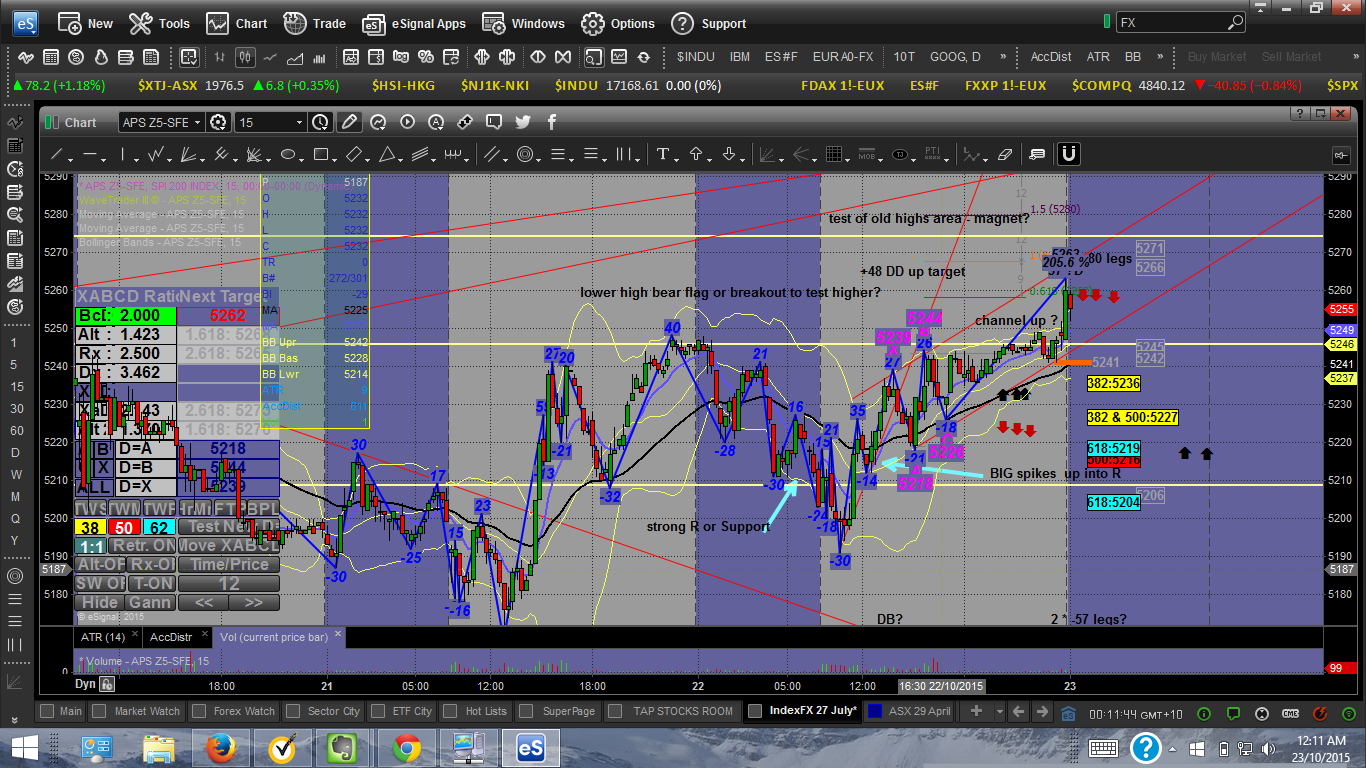
Task: Open the eSignal Apps menu
Action: [414, 23]
